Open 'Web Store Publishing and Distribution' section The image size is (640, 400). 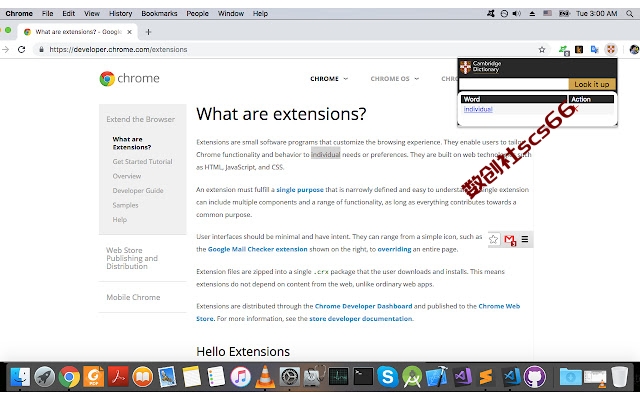pos(132,258)
